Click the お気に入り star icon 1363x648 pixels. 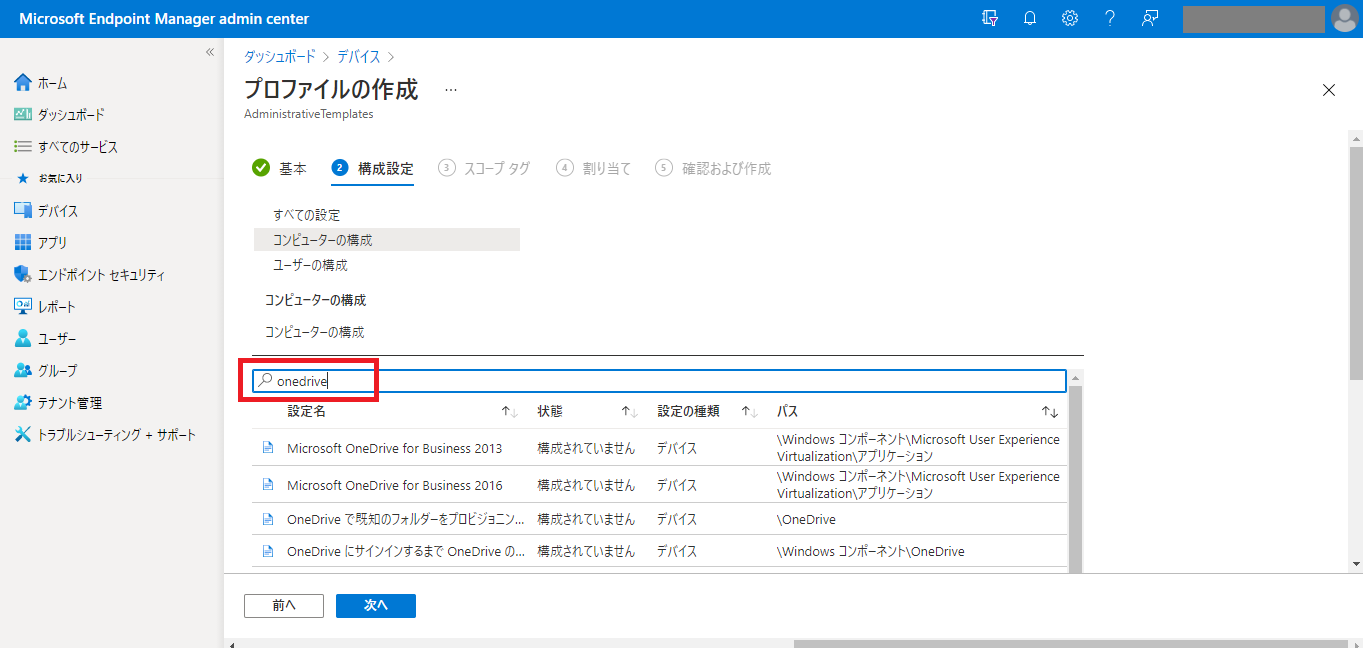(x=23, y=178)
